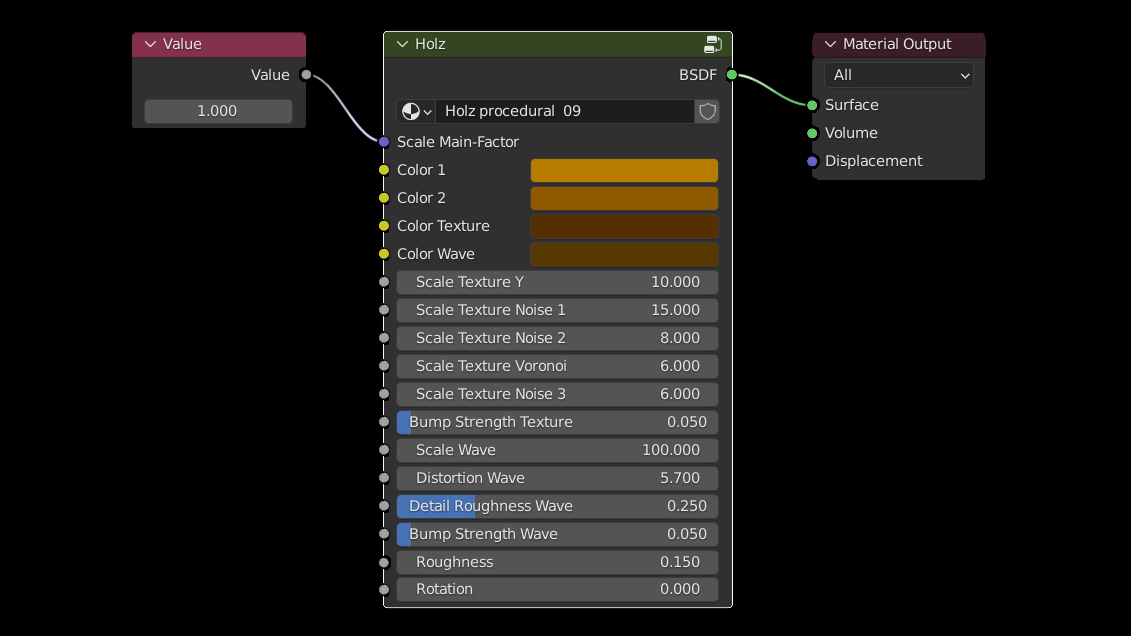Click the Value node 1.000 field

pos(218,111)
